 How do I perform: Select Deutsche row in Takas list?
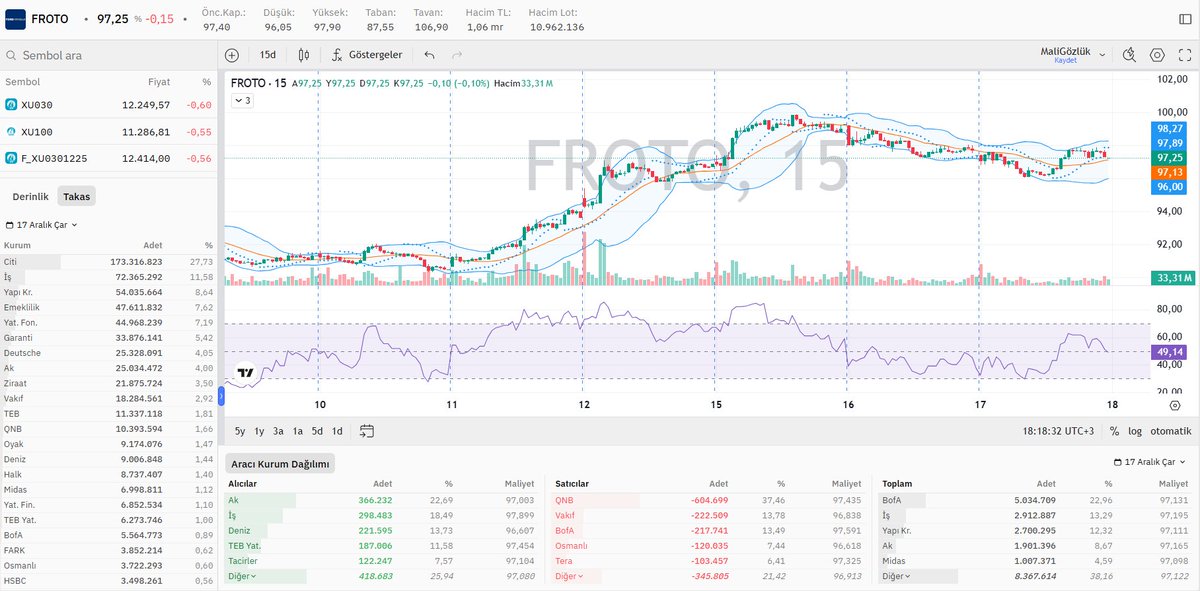(x=109, y=353)
